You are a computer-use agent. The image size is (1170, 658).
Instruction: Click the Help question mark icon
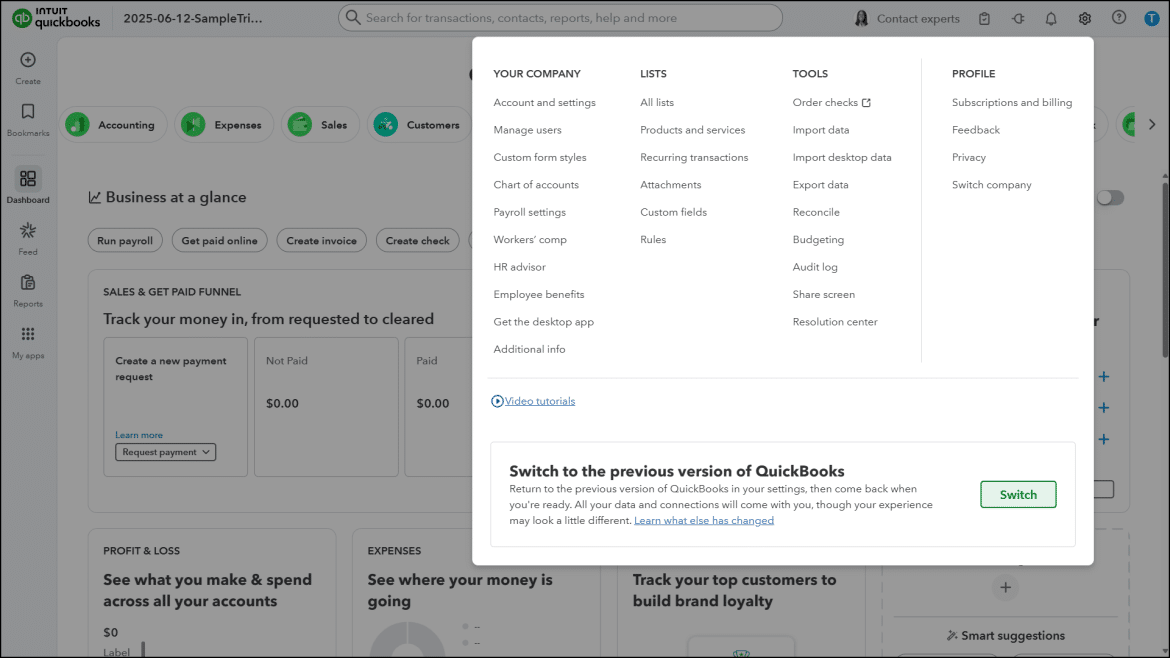(x=1120, y=18)
